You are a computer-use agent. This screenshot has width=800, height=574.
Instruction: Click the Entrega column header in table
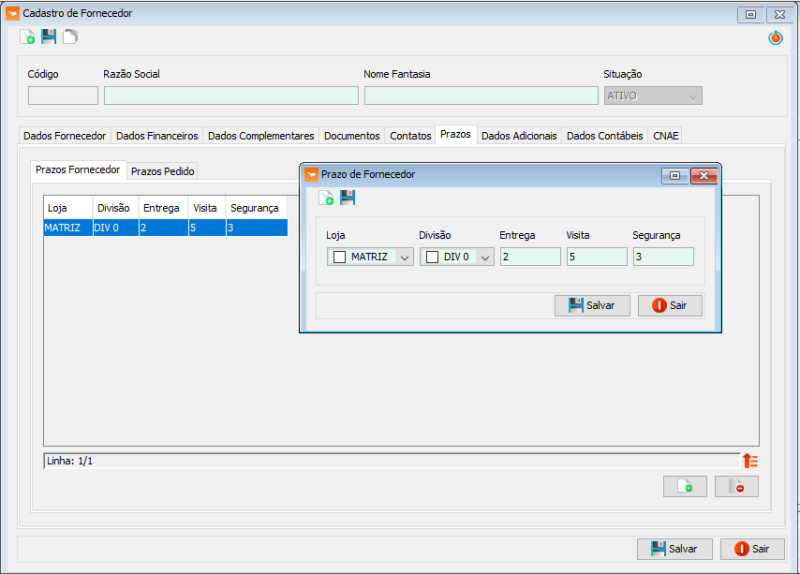coord(163,208)
